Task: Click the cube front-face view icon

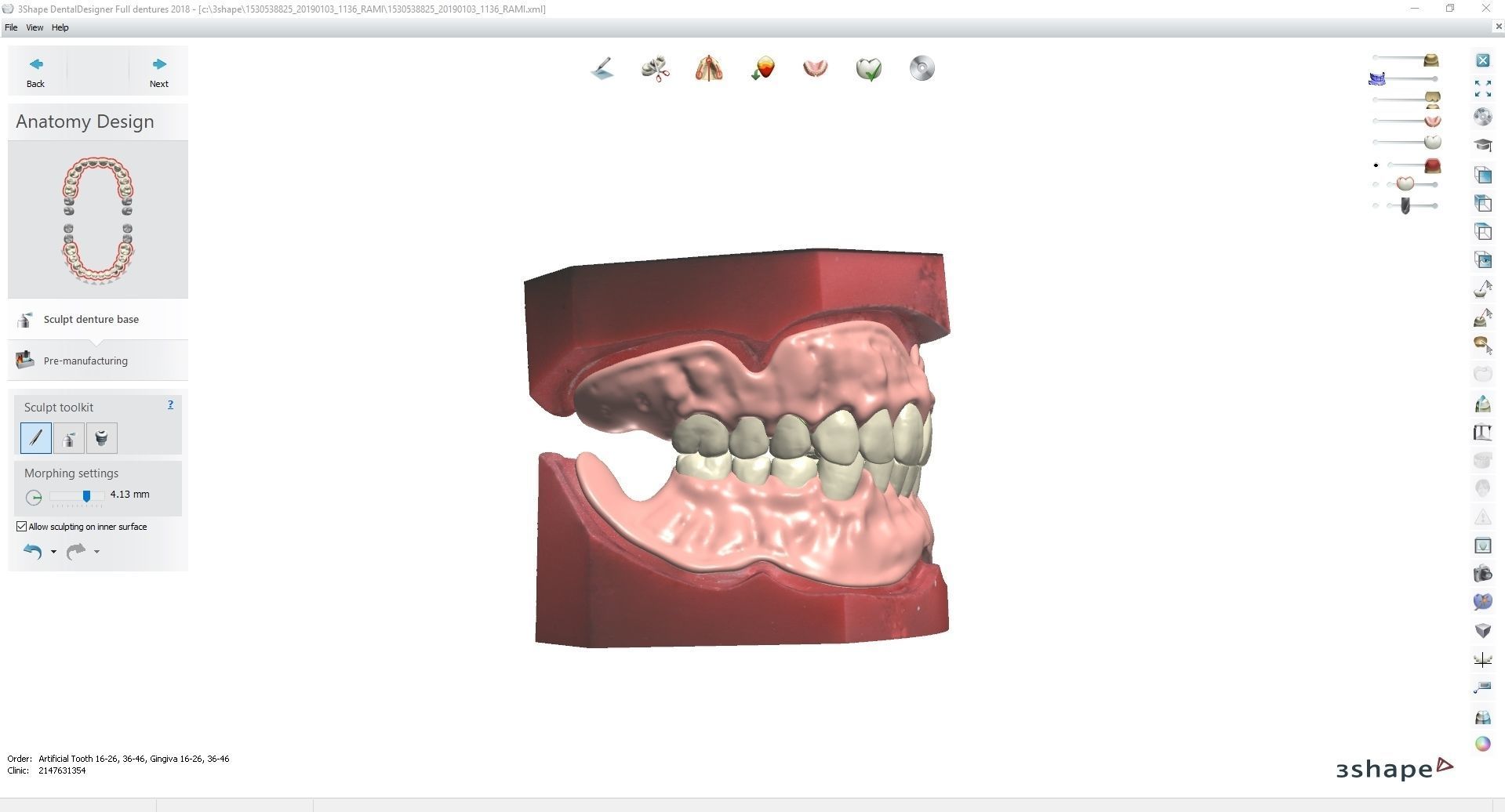Action: point(1483,175)
